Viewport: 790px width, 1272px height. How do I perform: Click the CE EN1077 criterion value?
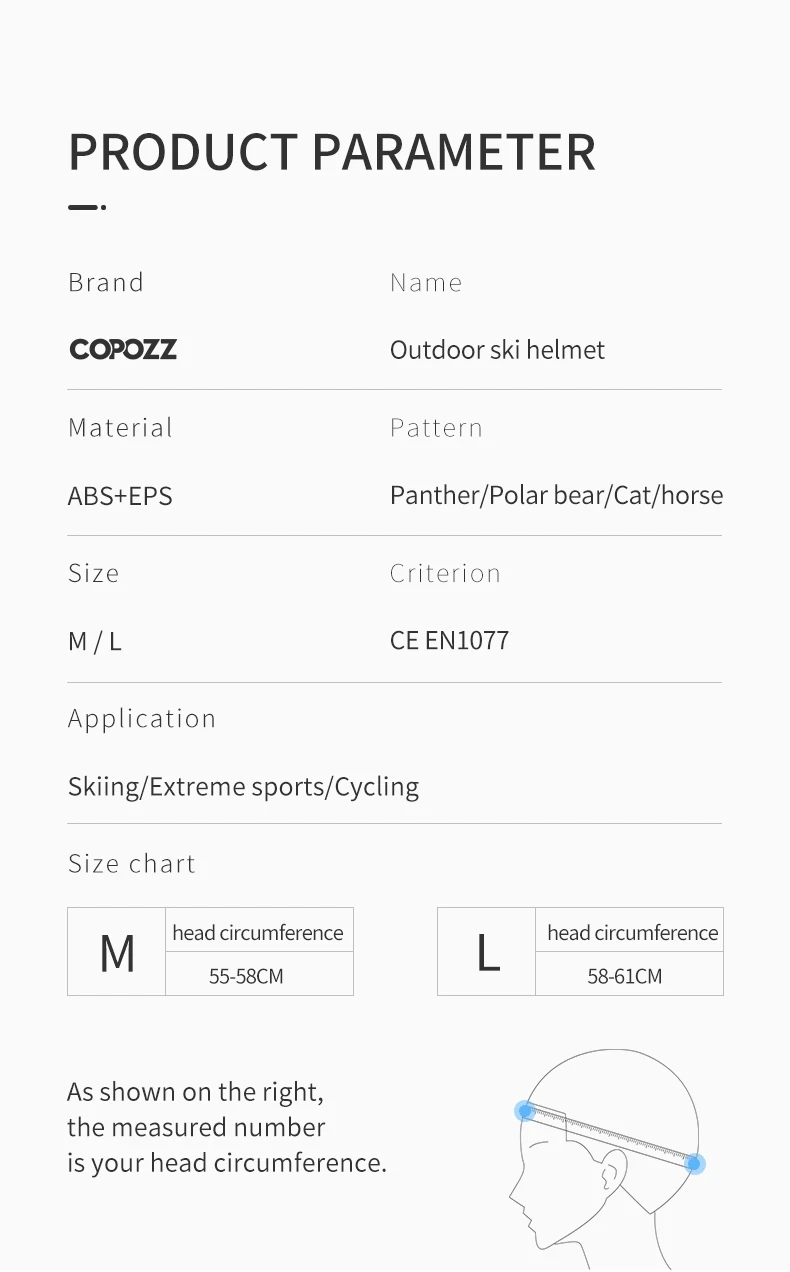point(449,641)
